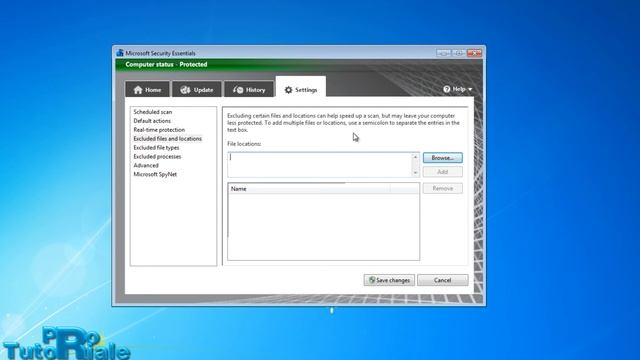The image size is (640, 360).
Task: Open Microsoft SpyNet settings
Action: click(155, 174)
